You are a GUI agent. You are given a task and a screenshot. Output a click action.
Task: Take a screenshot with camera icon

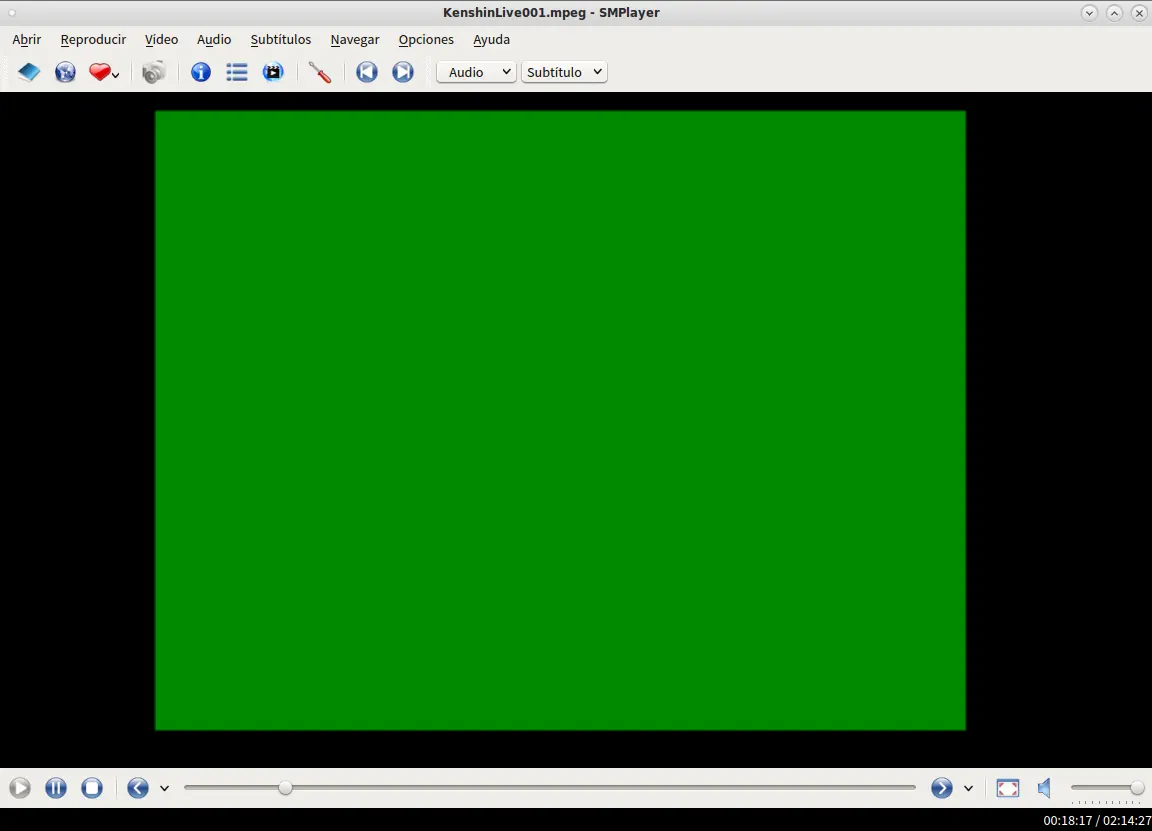(x=154, y=72)
